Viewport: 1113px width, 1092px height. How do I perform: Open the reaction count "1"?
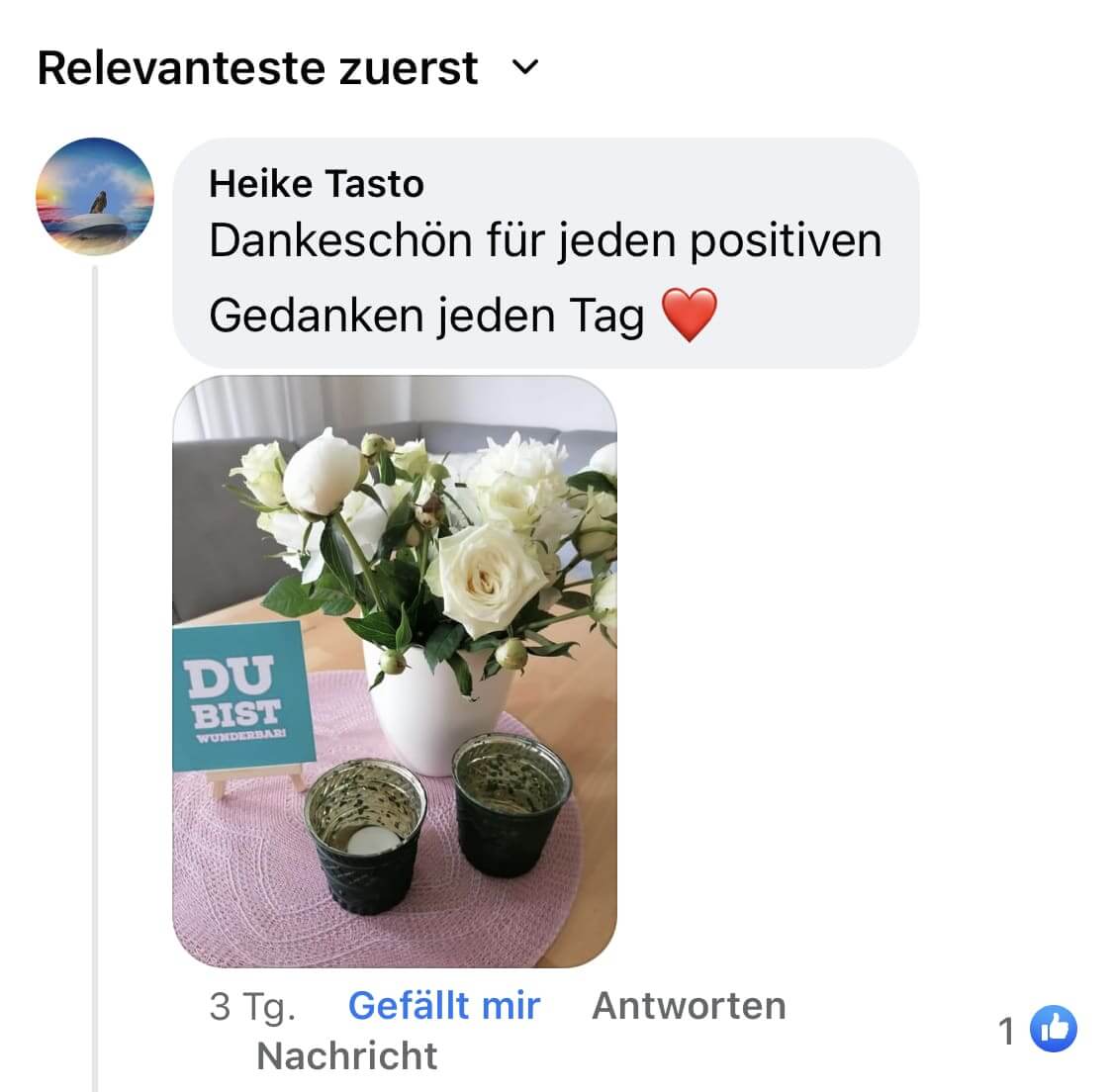[1006, 1031]
